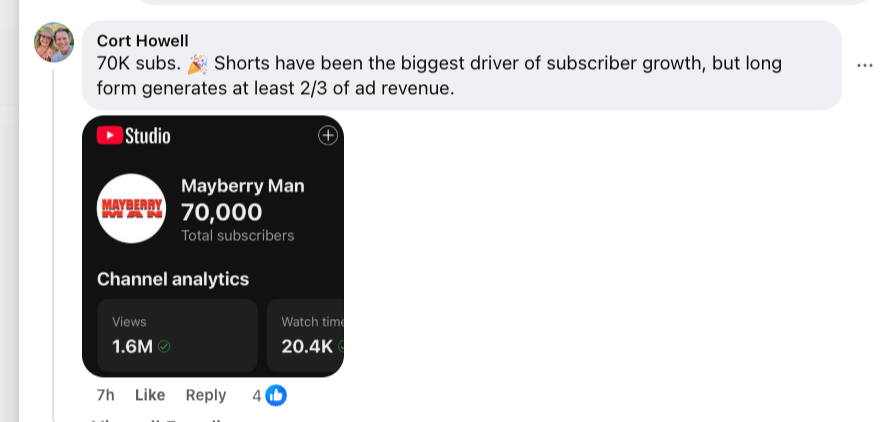Click the green check icon beside 1.6M
Viewport: 884px width, 422px height.
(164, 347)
